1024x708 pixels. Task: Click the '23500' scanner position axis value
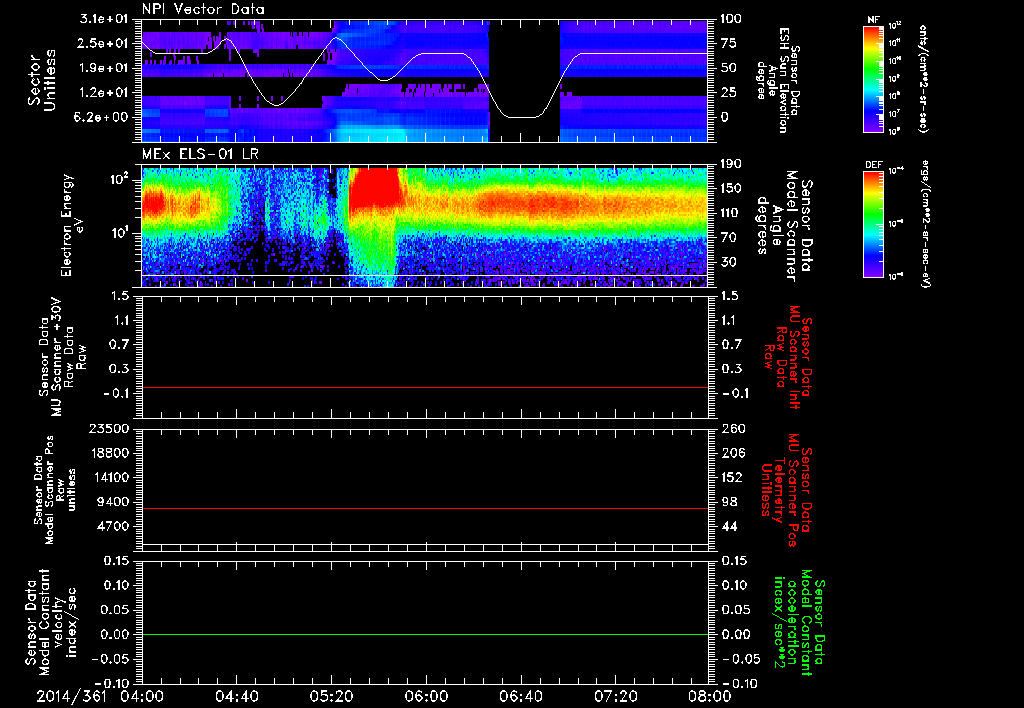(110, 428)
